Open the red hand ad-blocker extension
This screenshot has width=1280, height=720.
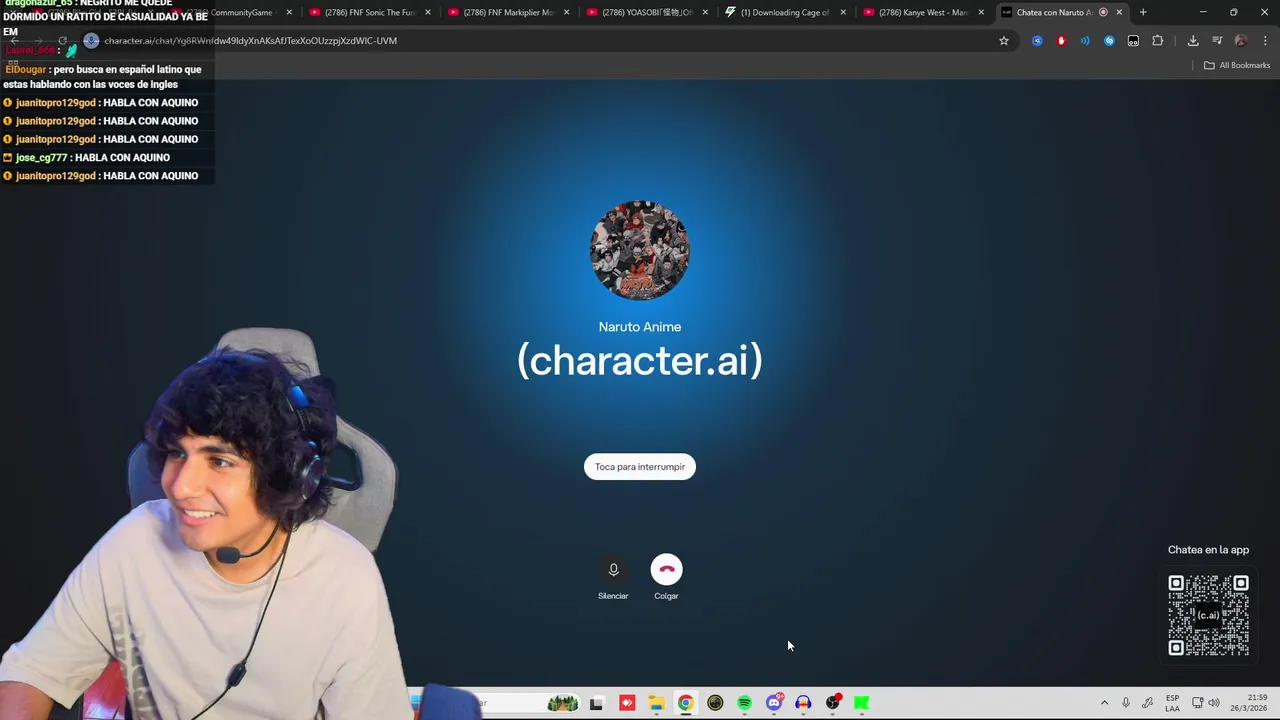(x=1061, y=41)
